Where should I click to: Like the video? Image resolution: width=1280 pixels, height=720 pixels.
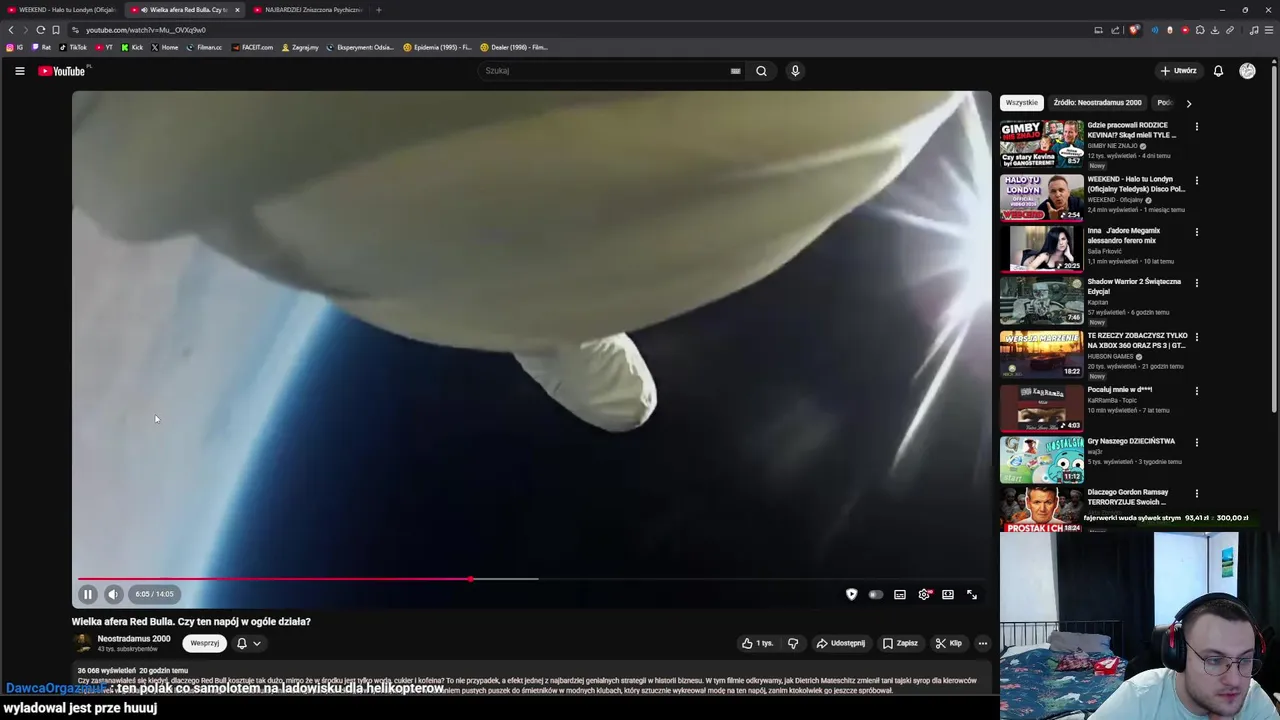click(757, 643)
